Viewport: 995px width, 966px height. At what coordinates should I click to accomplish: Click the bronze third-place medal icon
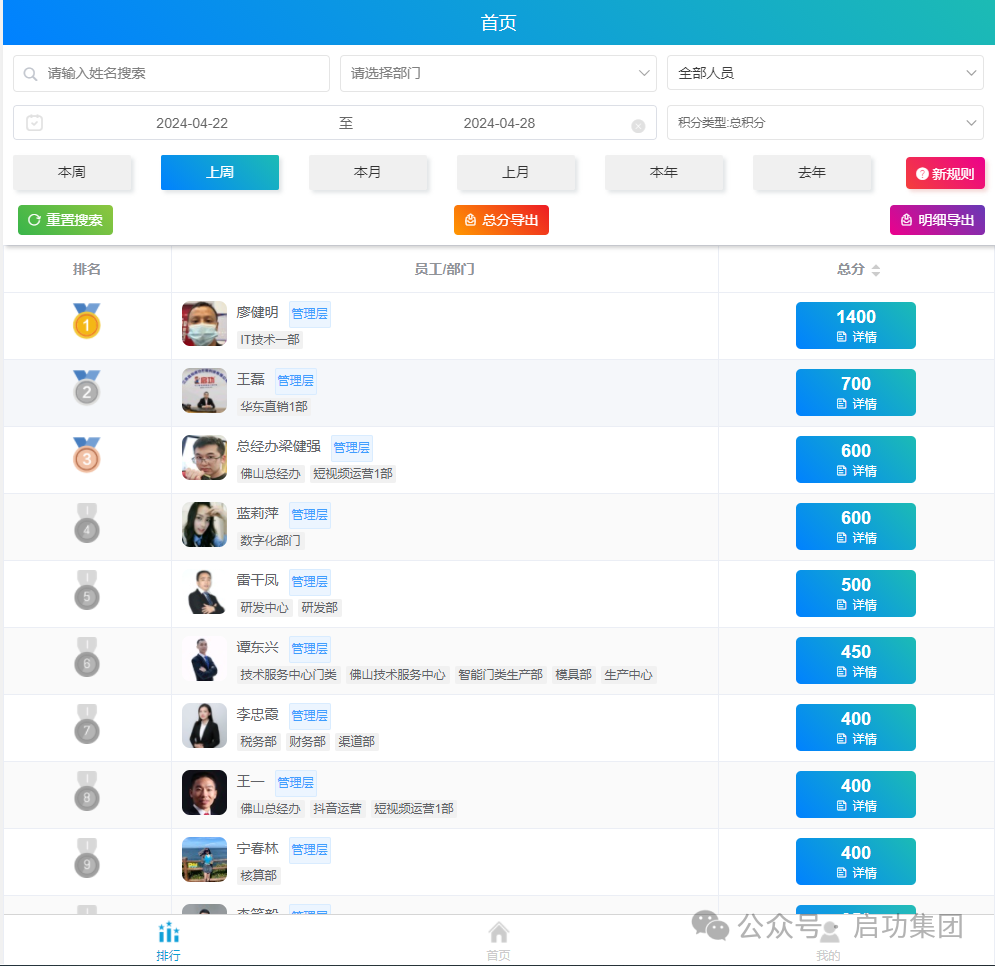[x=87, y=455]
